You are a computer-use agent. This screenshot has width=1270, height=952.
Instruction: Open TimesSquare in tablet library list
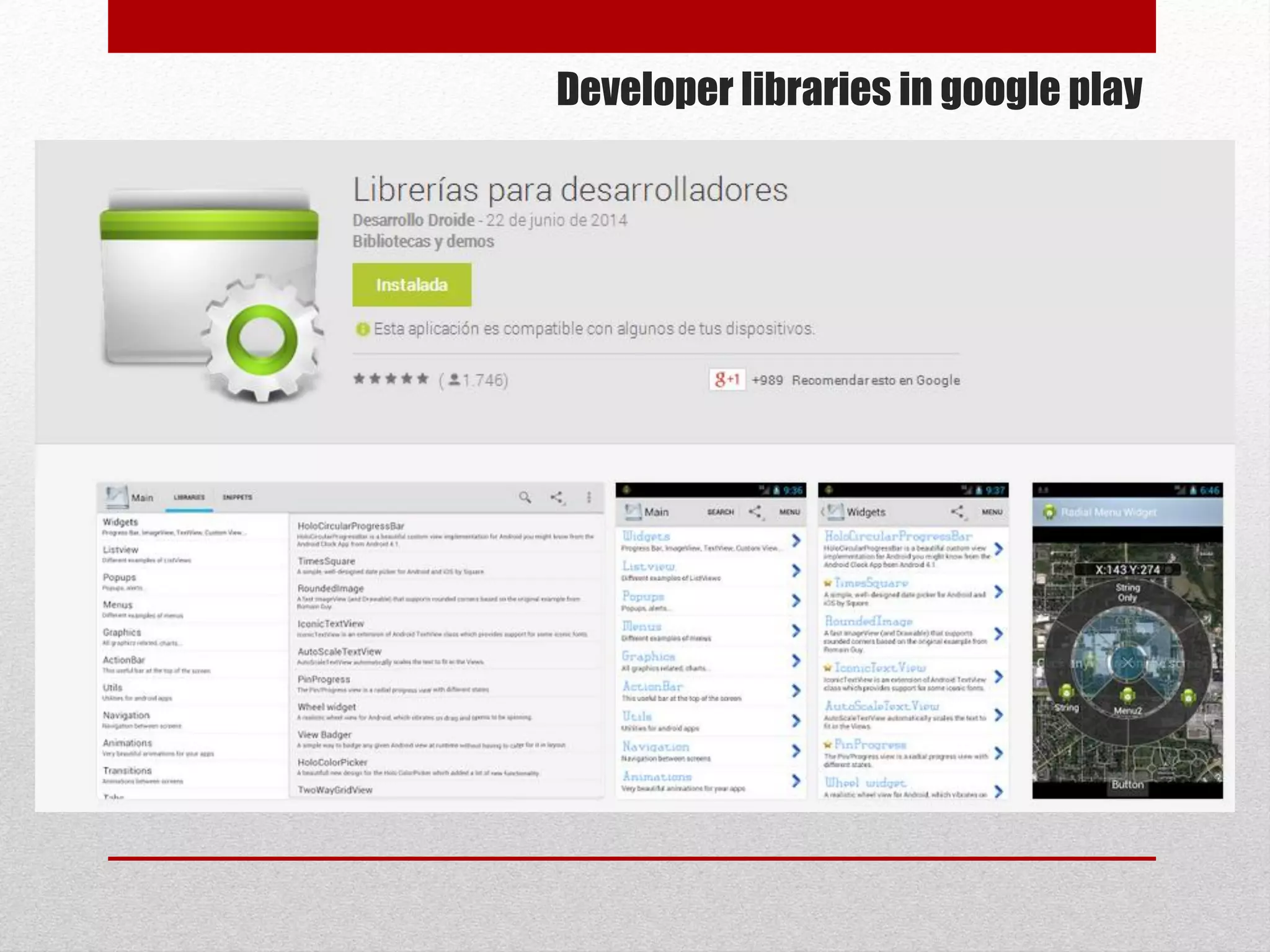pyautogui.click(x=446, y=566)
